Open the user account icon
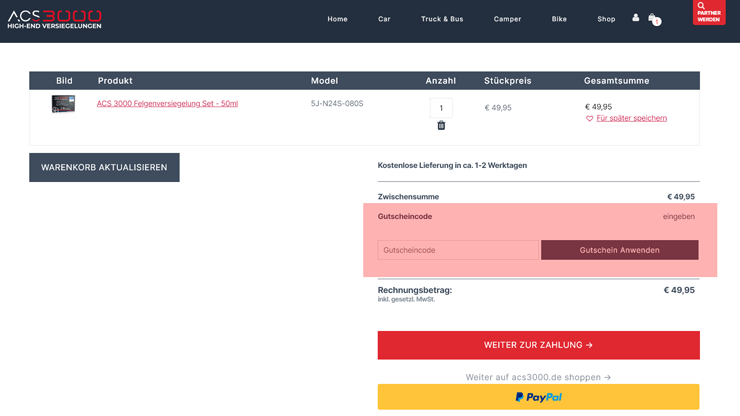Screen dimensions: 740x416 point(636,18)
